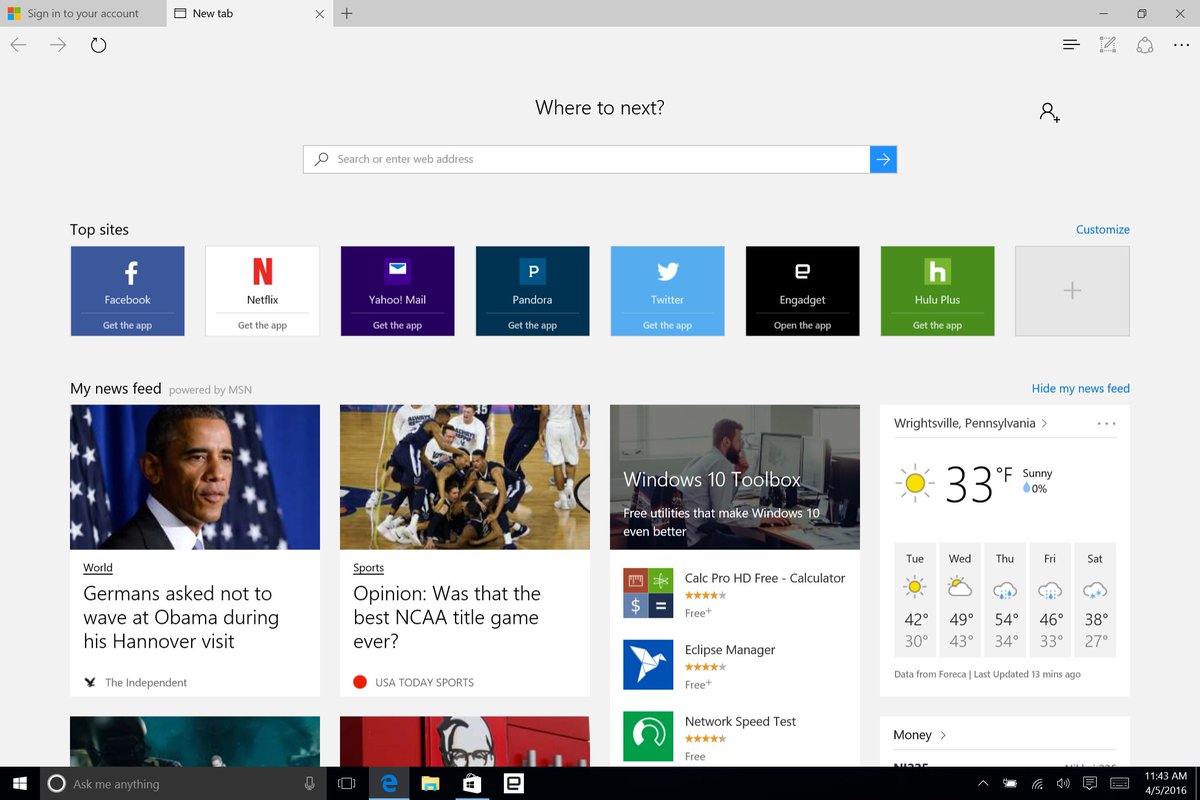Open the Eclipse Manager app icon

point(648,665)
